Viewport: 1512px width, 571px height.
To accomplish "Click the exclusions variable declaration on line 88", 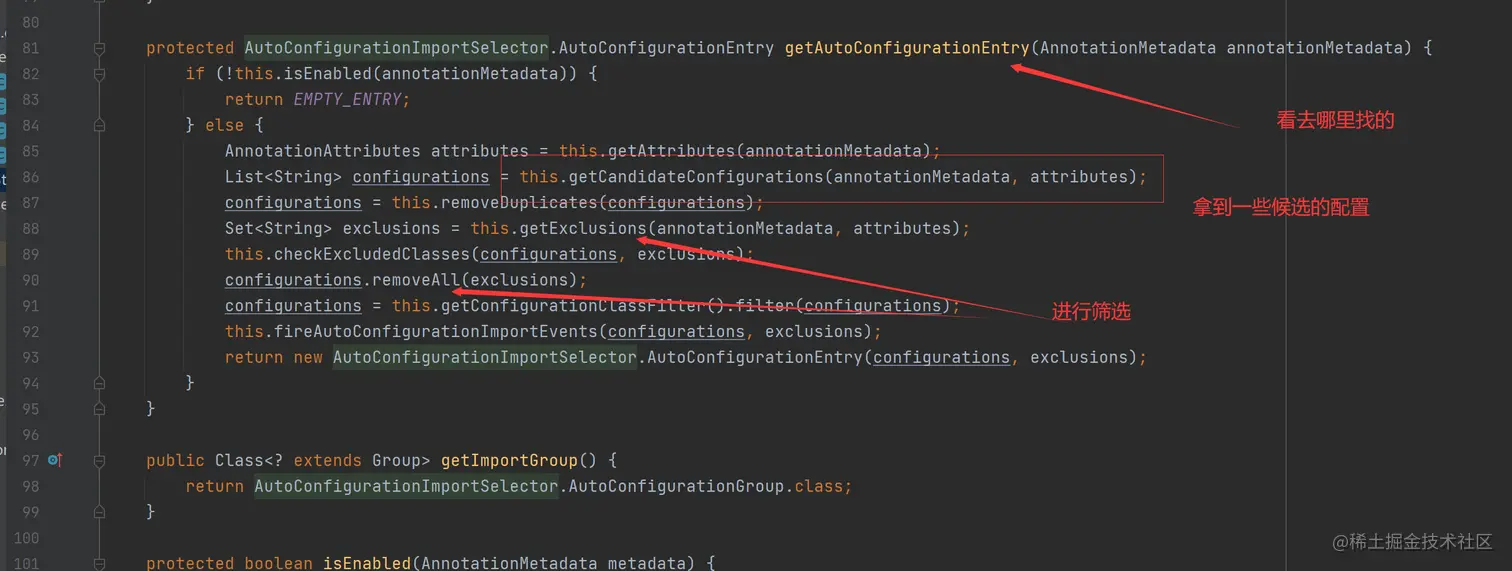I will [x=391, y=228].
